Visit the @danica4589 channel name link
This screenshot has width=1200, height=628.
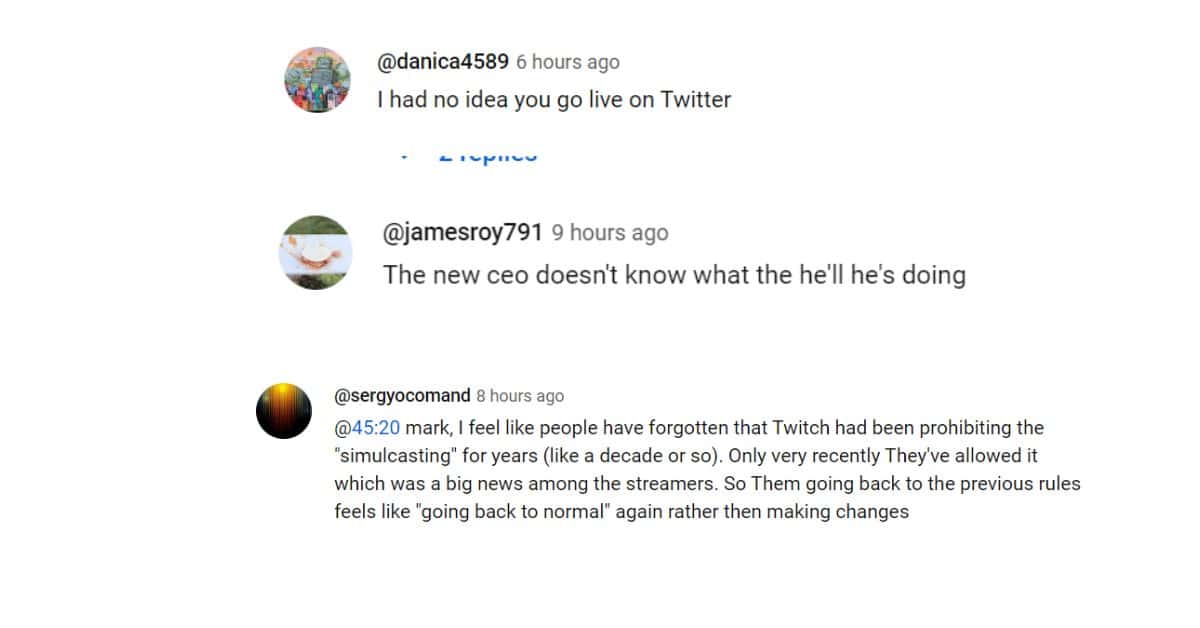[x=441, y=61]
